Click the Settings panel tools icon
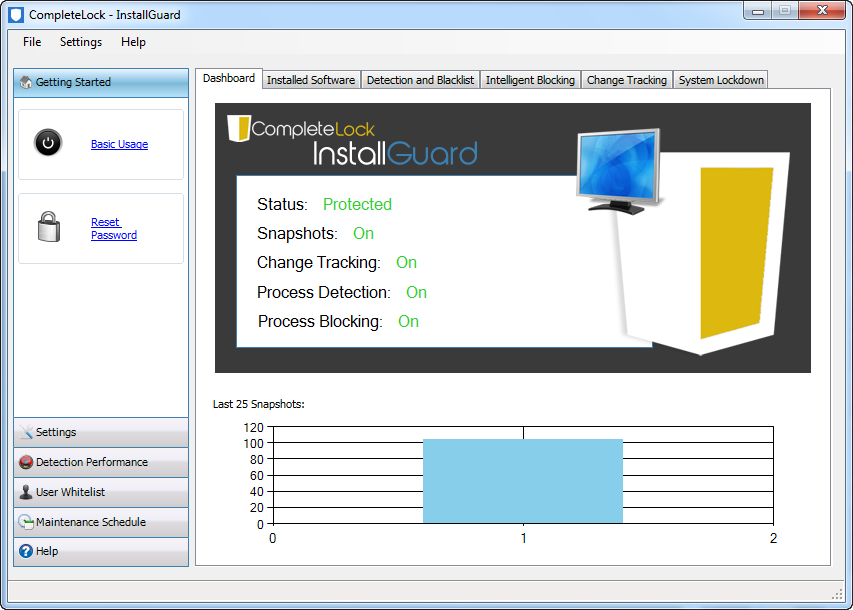Image resolution: width=853 pixels, height=610 pixels. tap(26, 432)
